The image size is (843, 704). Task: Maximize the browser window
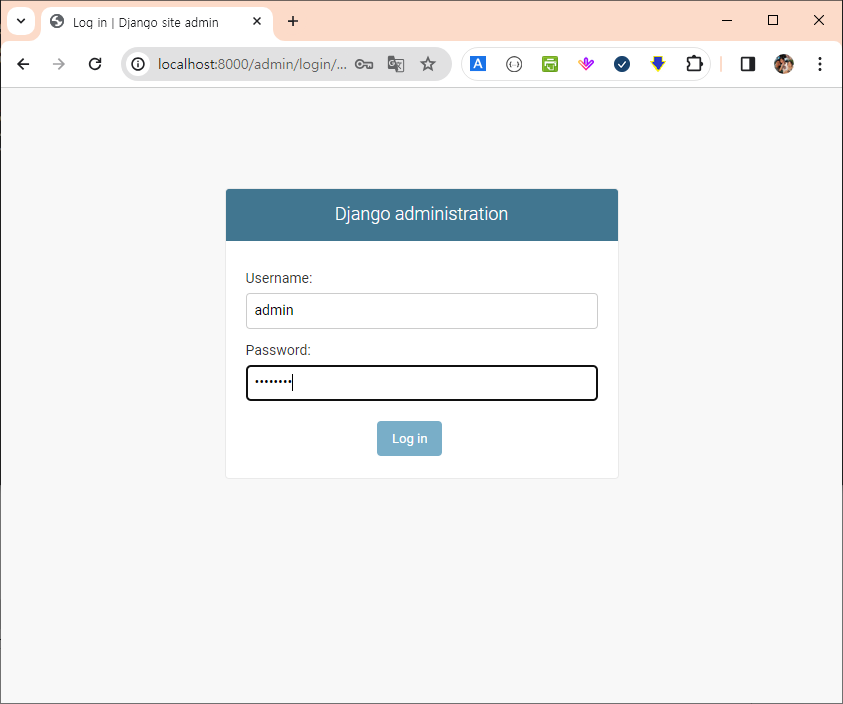(773, 20)
